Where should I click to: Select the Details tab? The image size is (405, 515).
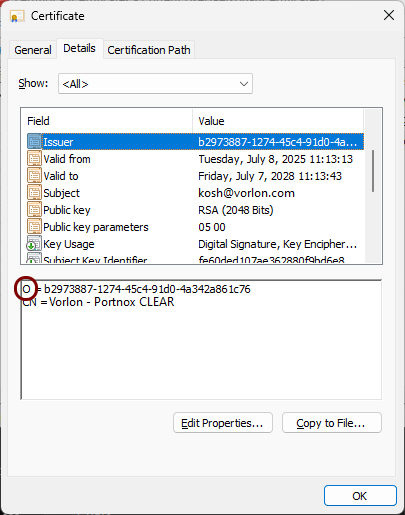pyautogui.click(x=79, y=49)
